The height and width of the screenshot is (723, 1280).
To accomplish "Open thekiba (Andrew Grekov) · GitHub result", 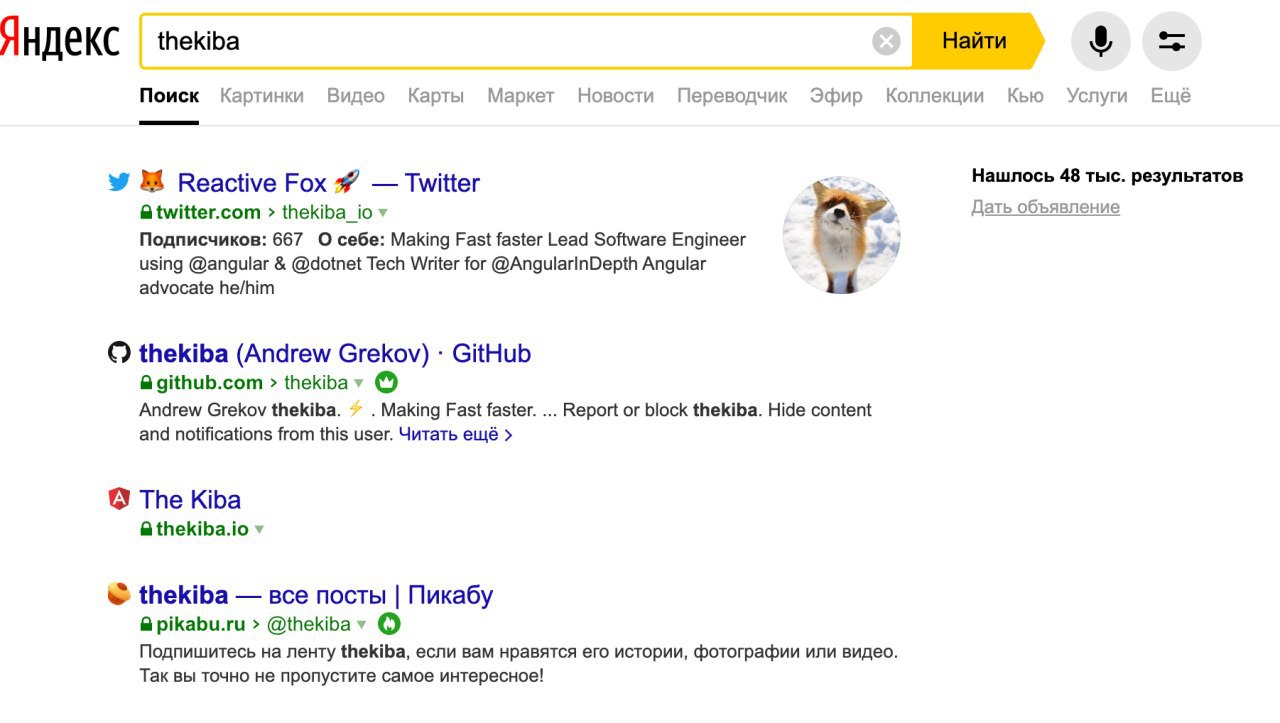I will point(335,353).
